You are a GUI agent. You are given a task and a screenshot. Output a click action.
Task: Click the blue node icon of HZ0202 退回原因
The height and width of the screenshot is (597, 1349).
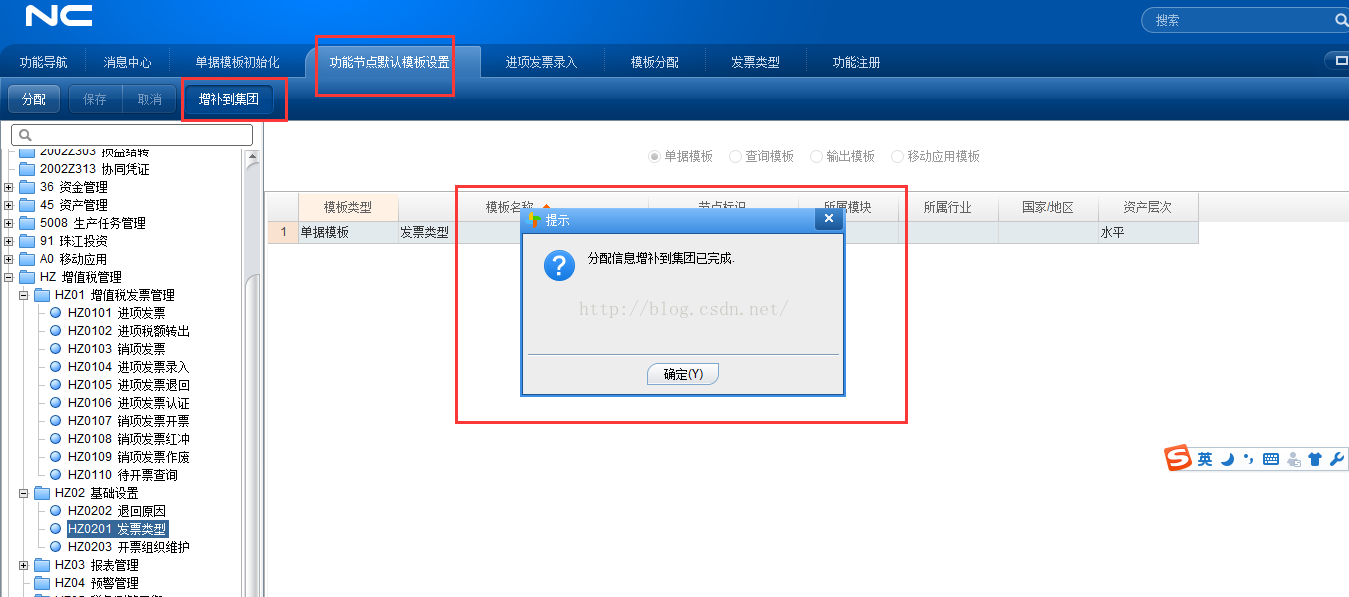point(56,511)
